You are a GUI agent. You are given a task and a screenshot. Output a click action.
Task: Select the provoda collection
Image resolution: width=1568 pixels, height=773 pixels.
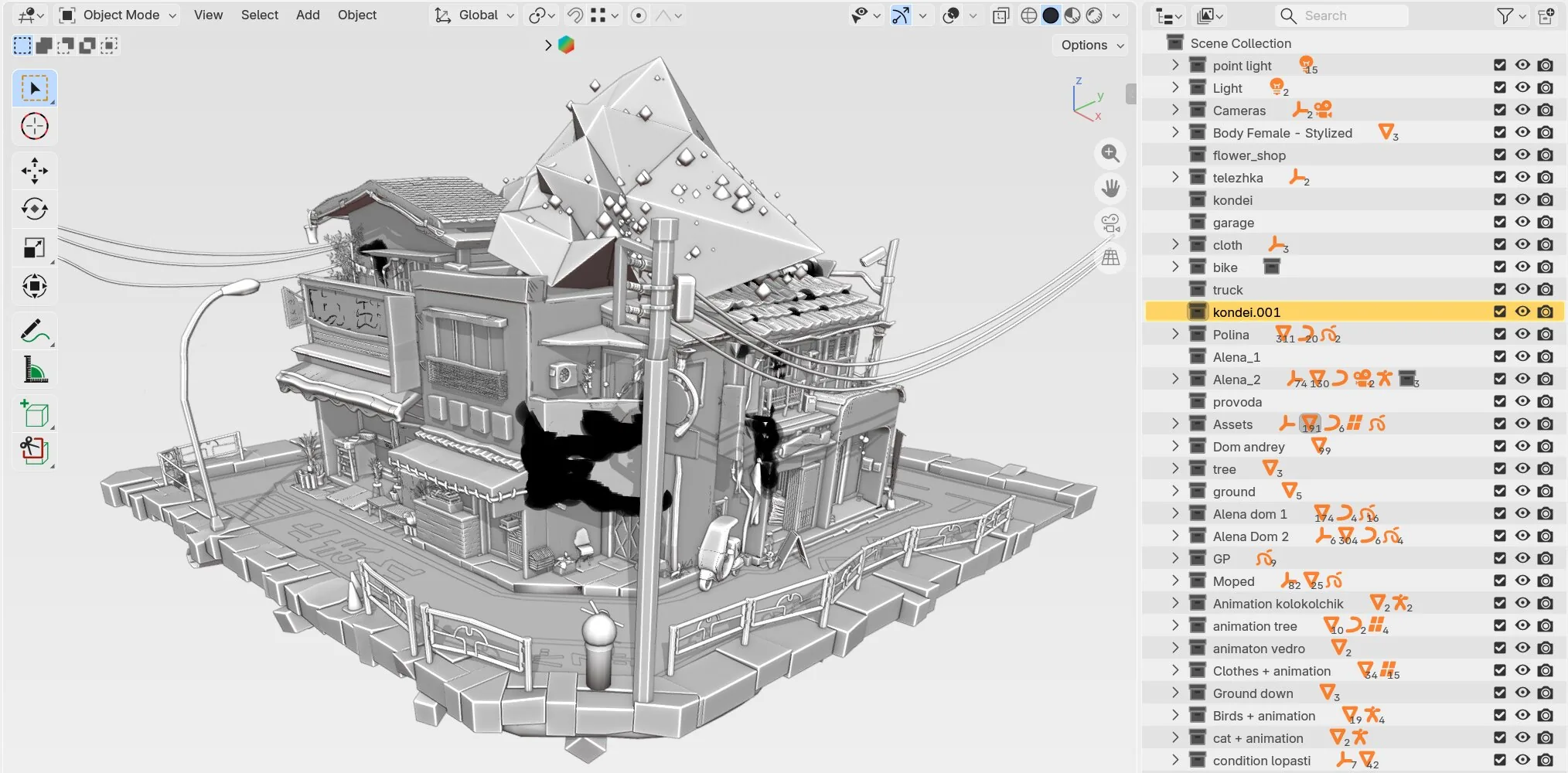(x=1353, y=401)
